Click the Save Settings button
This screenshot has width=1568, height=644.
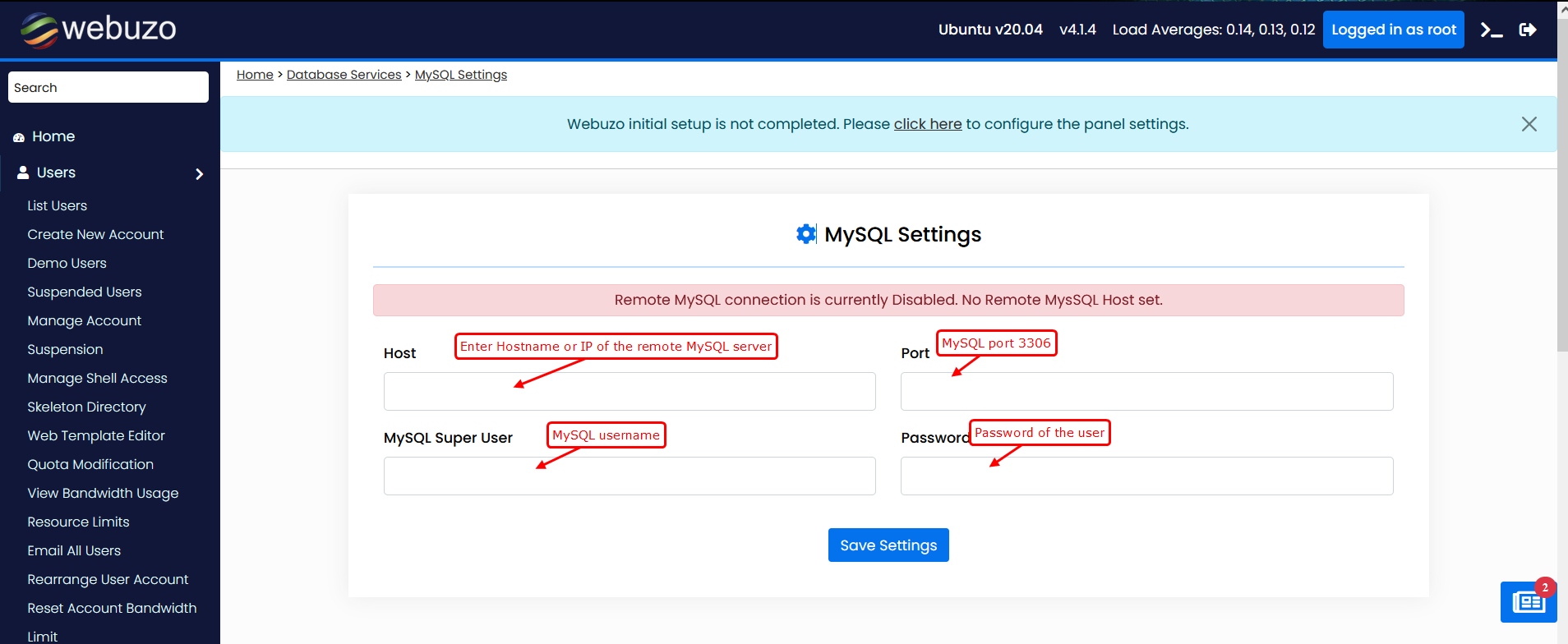[888, 545]
